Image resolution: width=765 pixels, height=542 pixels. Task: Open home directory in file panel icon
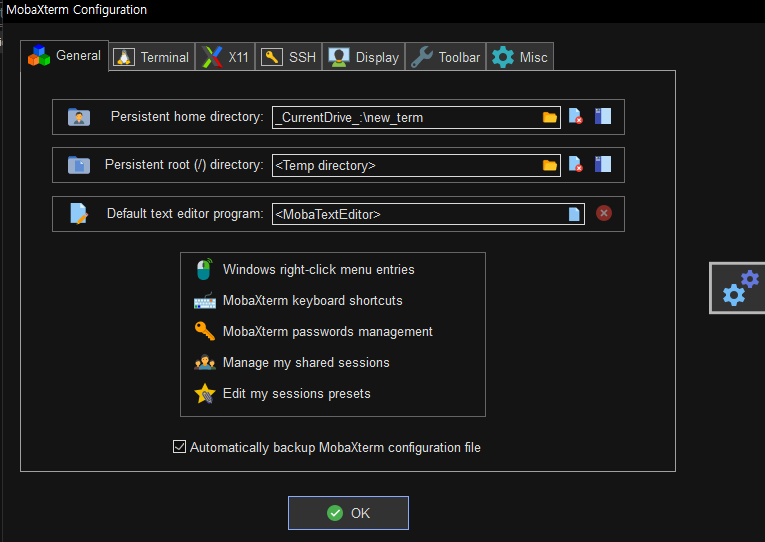click(x=603, y=117)
